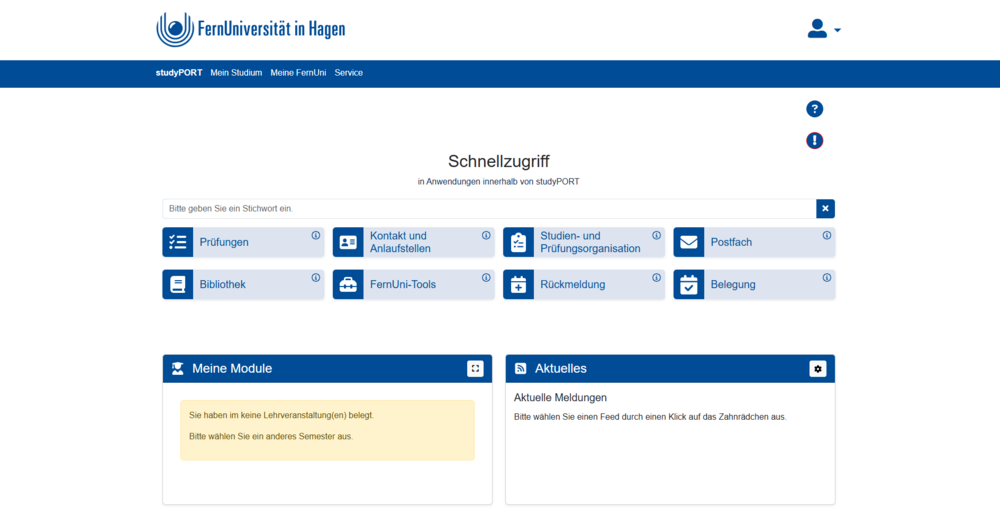Click the Schnellzugriff heading
Screen dimensions: 1000x508
499,161
